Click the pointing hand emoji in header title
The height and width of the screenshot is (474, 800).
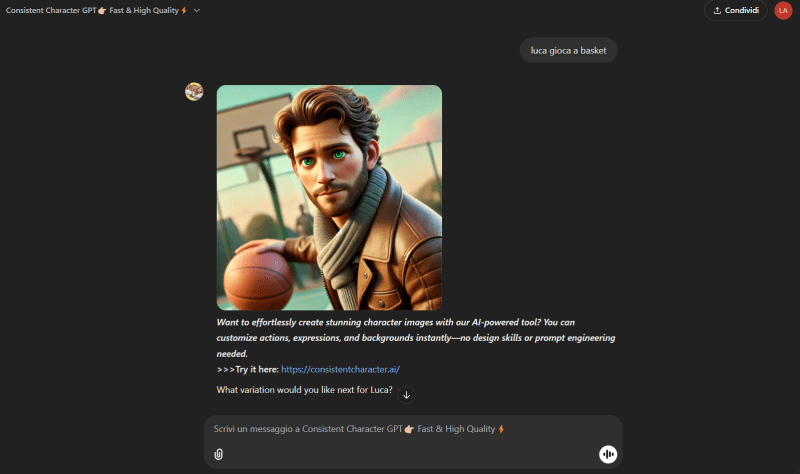point(102,10)
